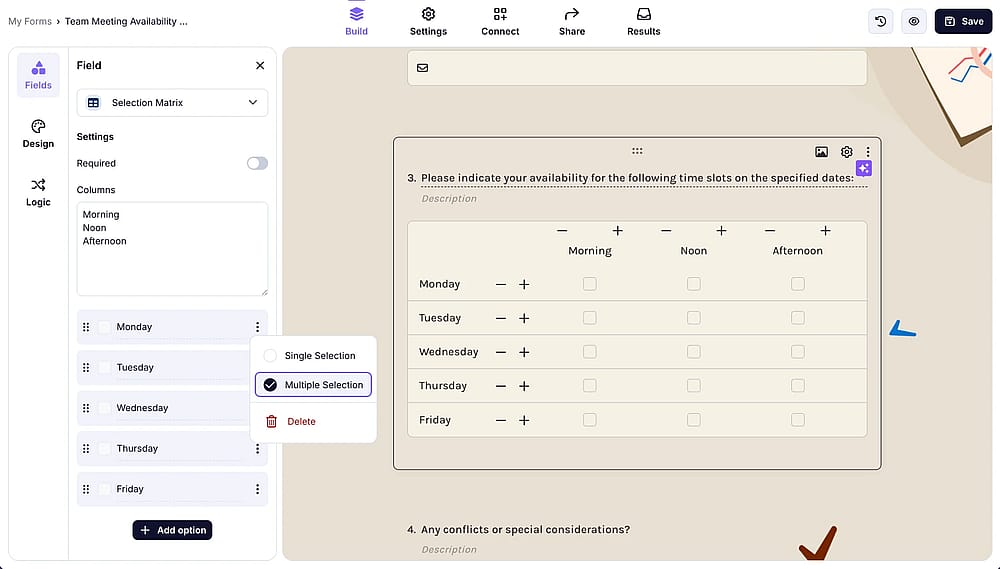
Task: Click Thursday option drag handle
Action: 86,448
